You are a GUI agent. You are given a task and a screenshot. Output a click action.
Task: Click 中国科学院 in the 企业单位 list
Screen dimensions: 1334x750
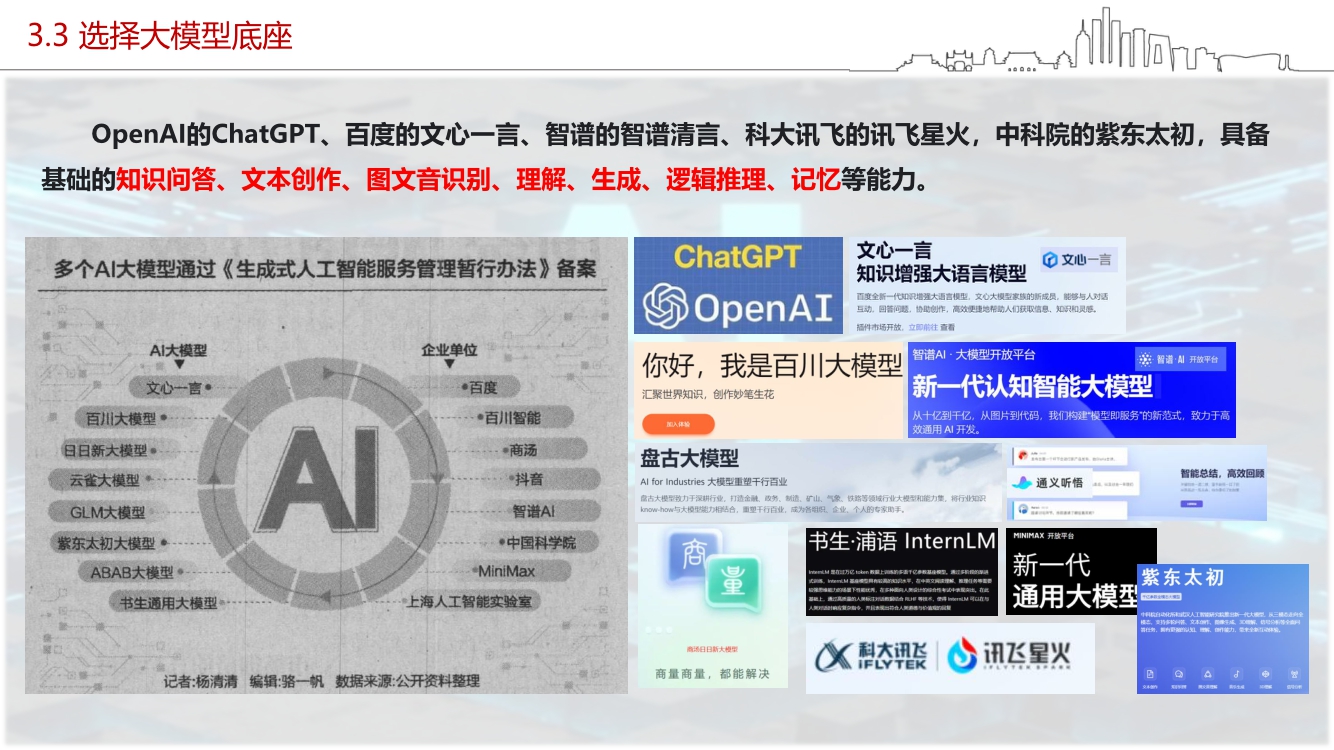click(x=541, y=543)
